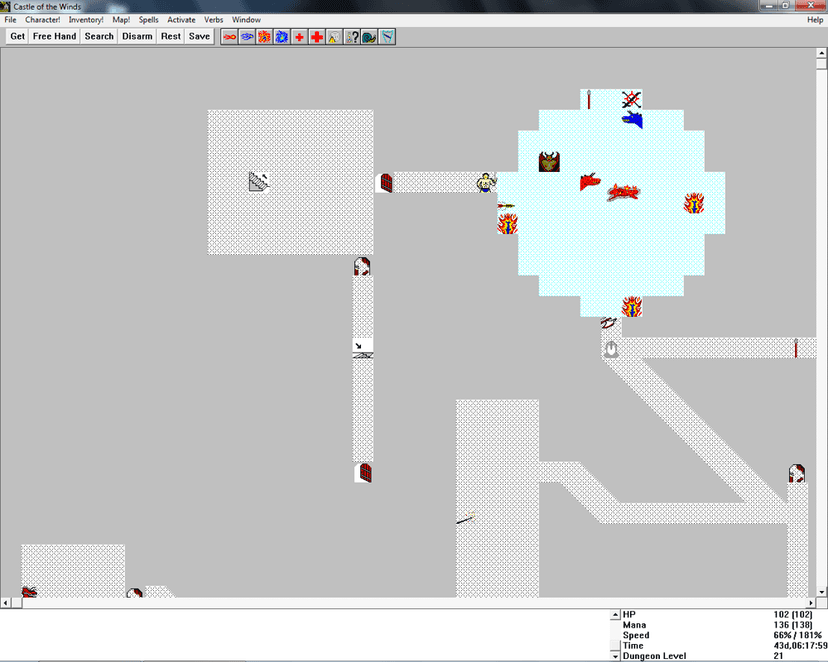Click the arrow item below the player
Image resolution: width=828 pixels, height=662 pixels.
point(506,205)
